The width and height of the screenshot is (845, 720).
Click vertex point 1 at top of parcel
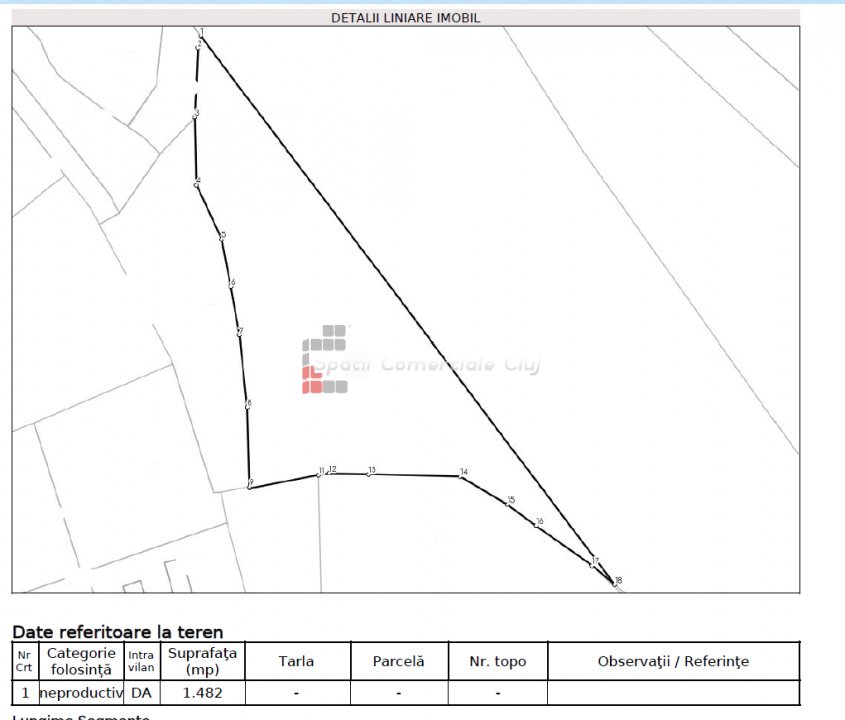(200, 32)
